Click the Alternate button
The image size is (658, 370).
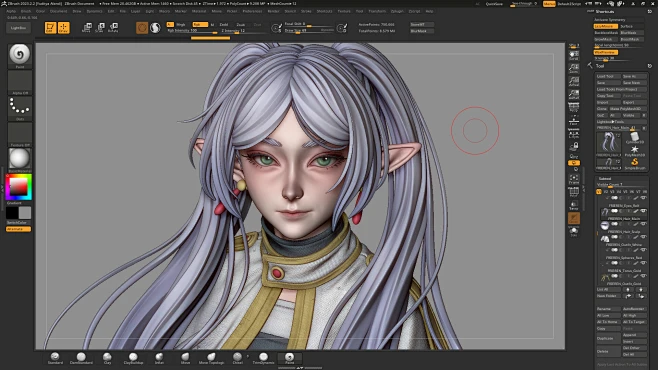coord(18,229)
